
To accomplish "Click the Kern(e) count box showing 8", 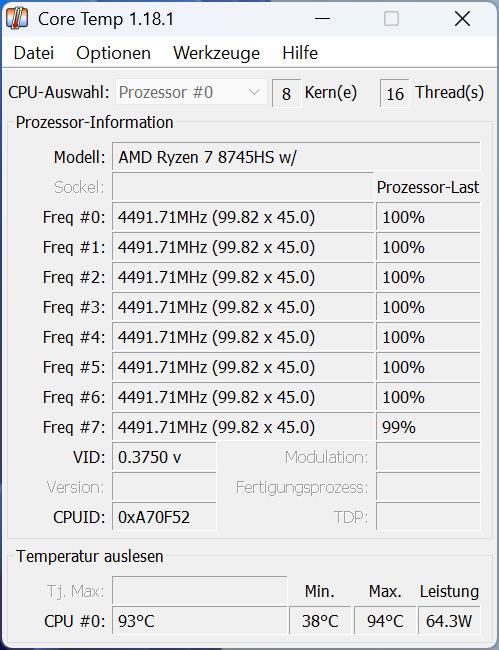I will click(x=286, y=93).
